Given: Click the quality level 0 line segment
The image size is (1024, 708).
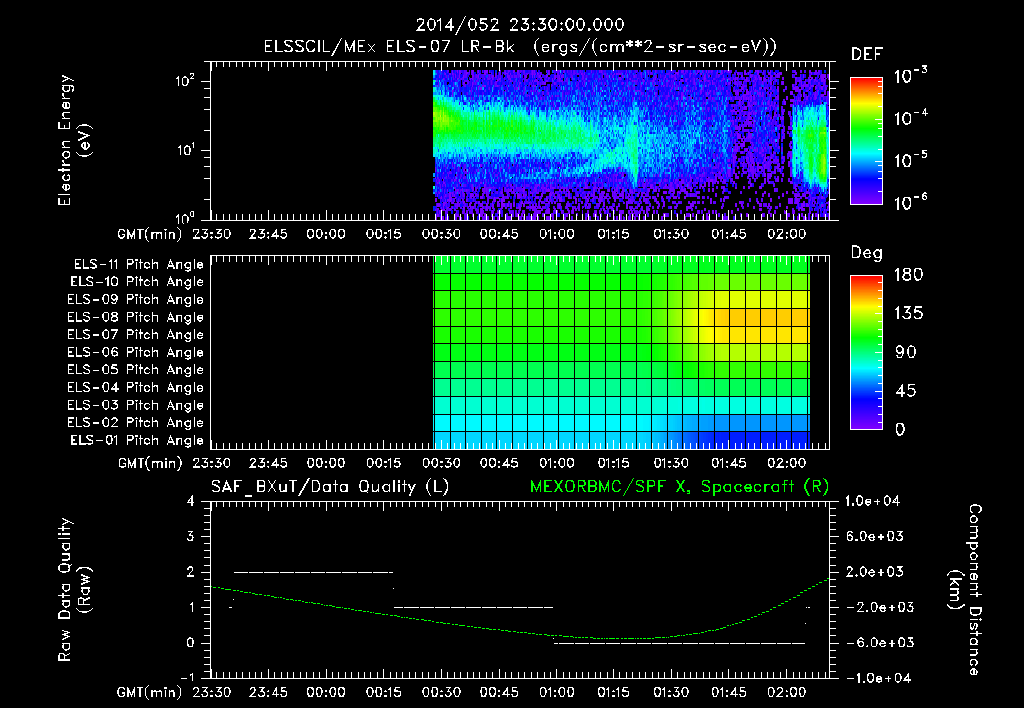Looking at the screenshot, I should pos(679,643).
